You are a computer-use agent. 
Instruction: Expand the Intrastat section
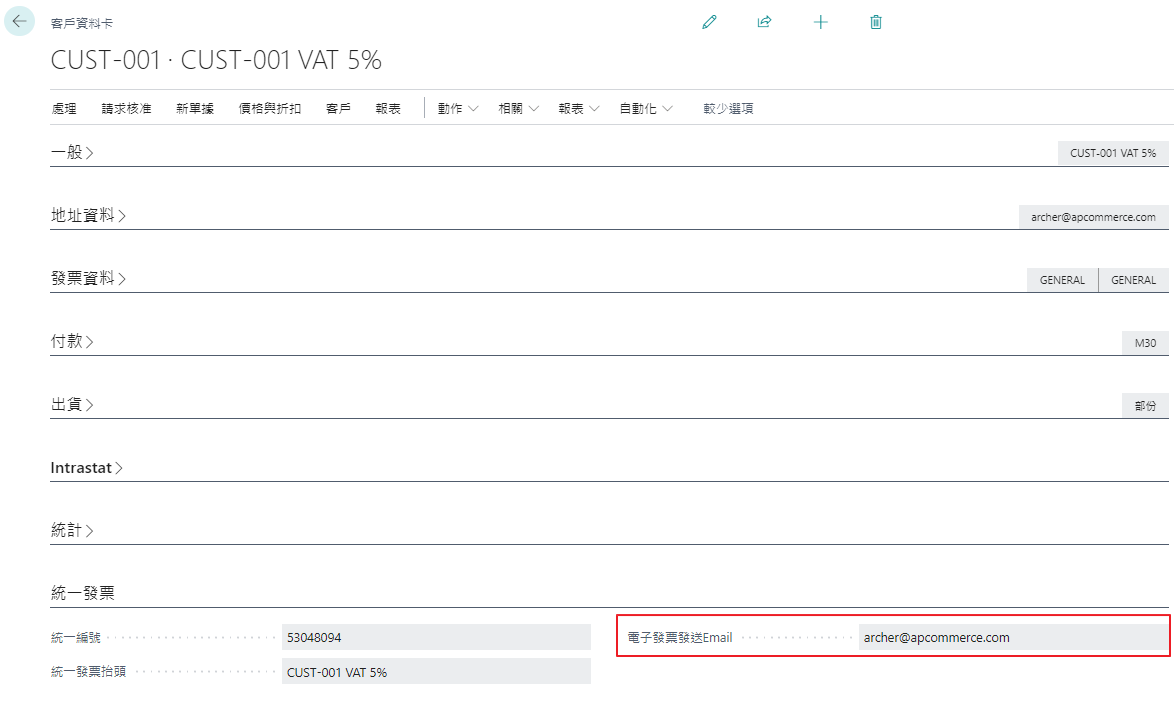[x=86, y=468]
